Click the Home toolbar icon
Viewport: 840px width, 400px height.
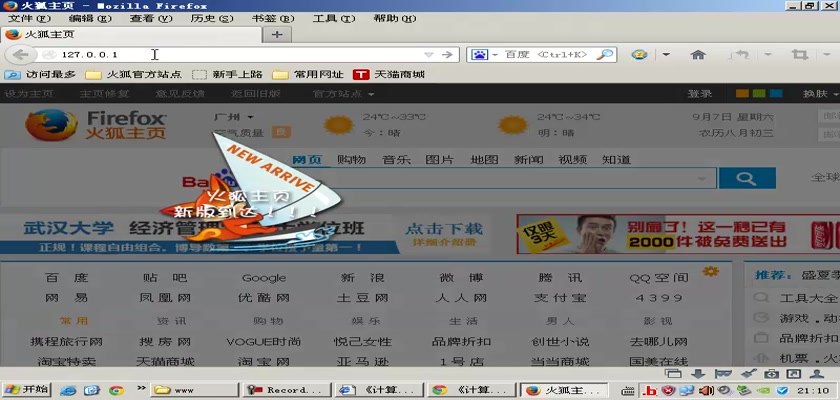click(698, 55)
